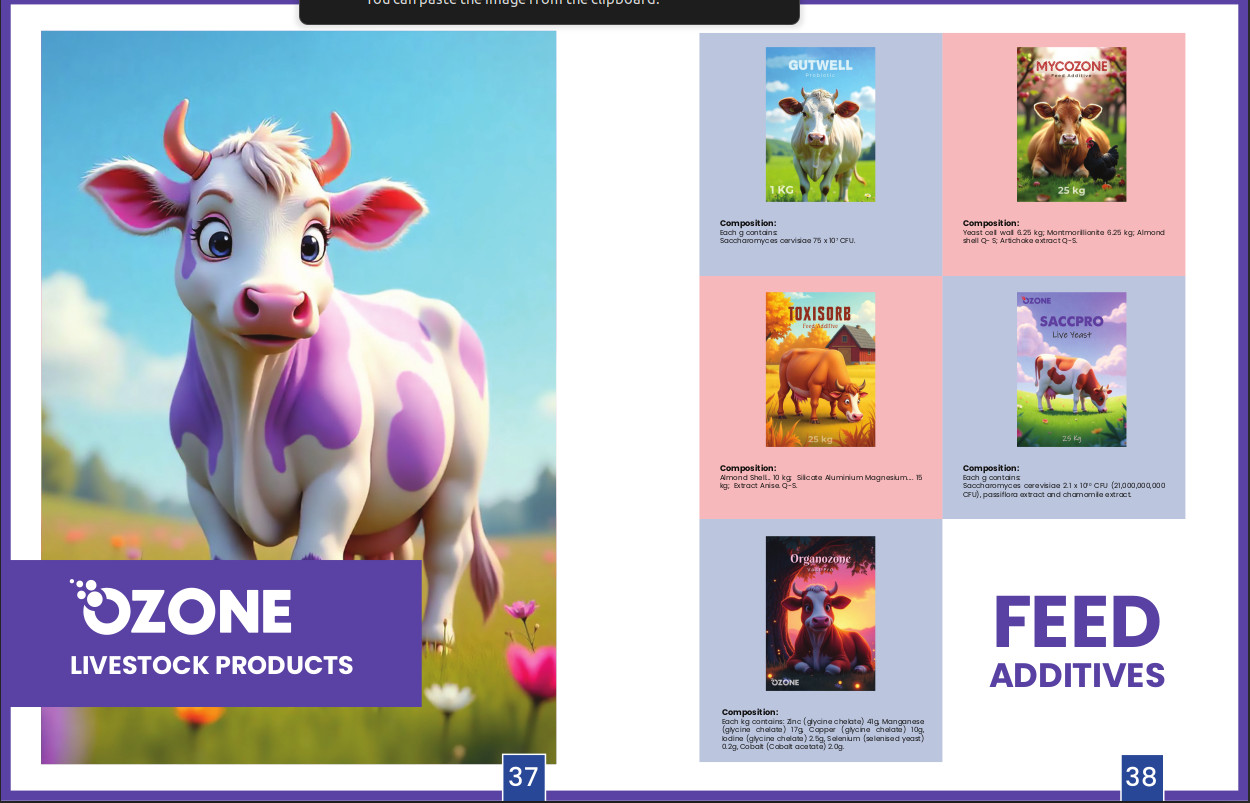Click the 'LIVESTOCK PRODUCTS' text

click(212, 665)
